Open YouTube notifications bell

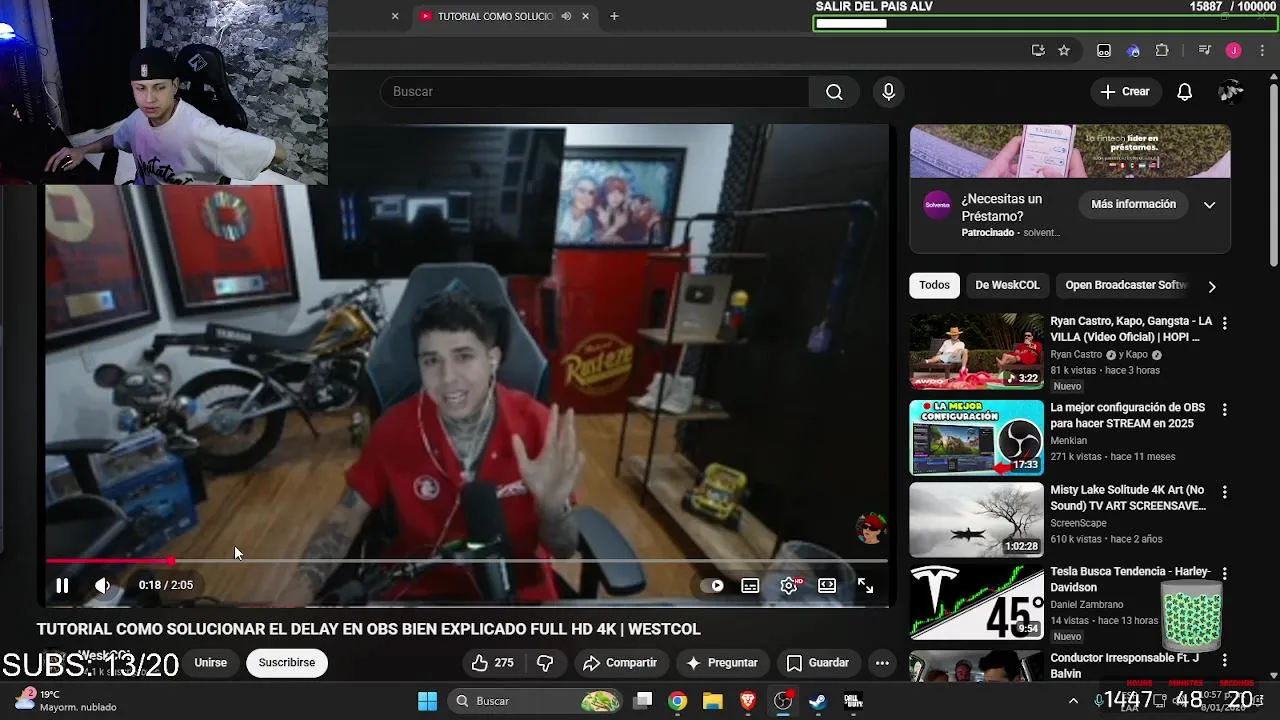[x=1184, y=92]
